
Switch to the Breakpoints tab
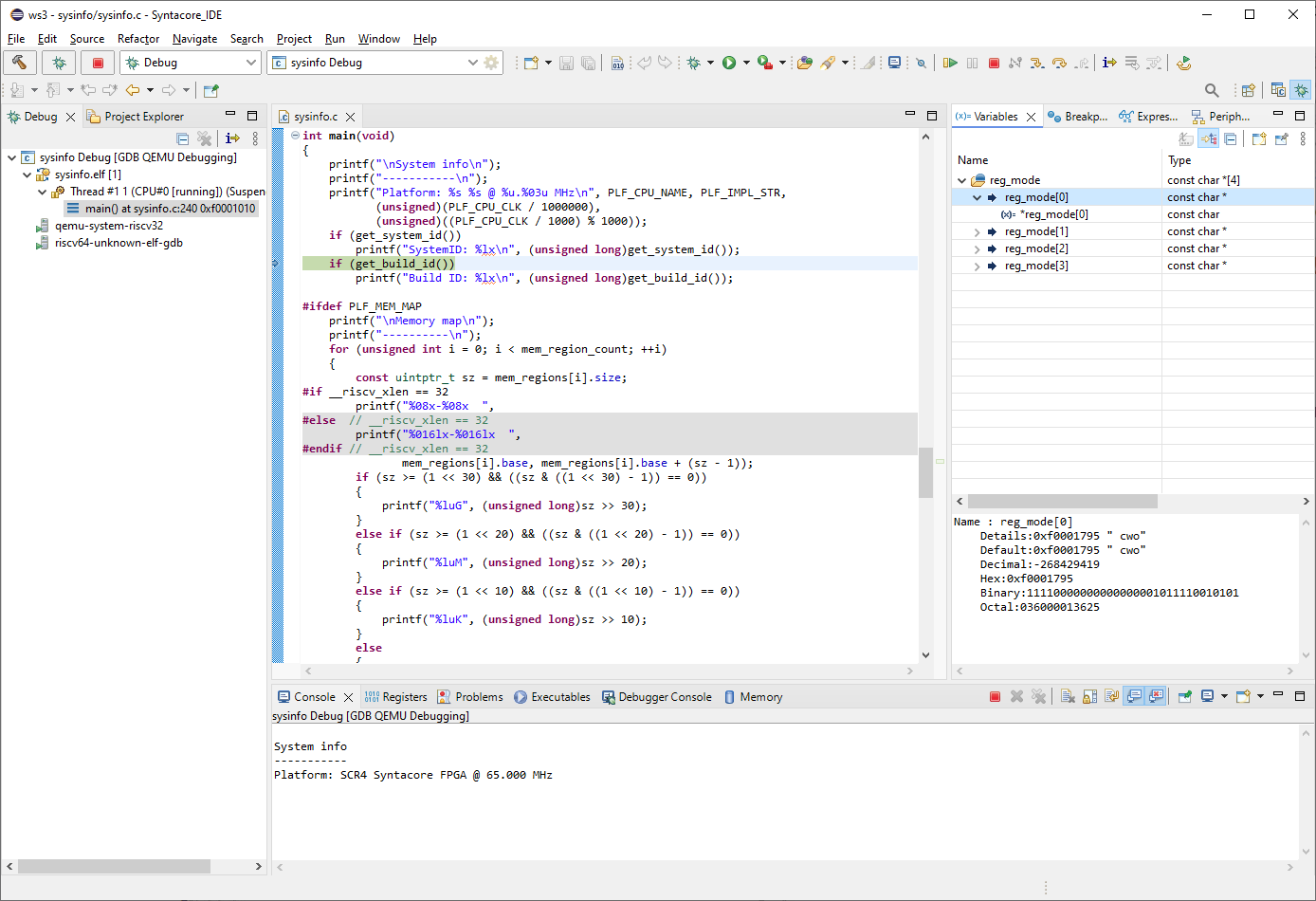(x=1078, y=117)
